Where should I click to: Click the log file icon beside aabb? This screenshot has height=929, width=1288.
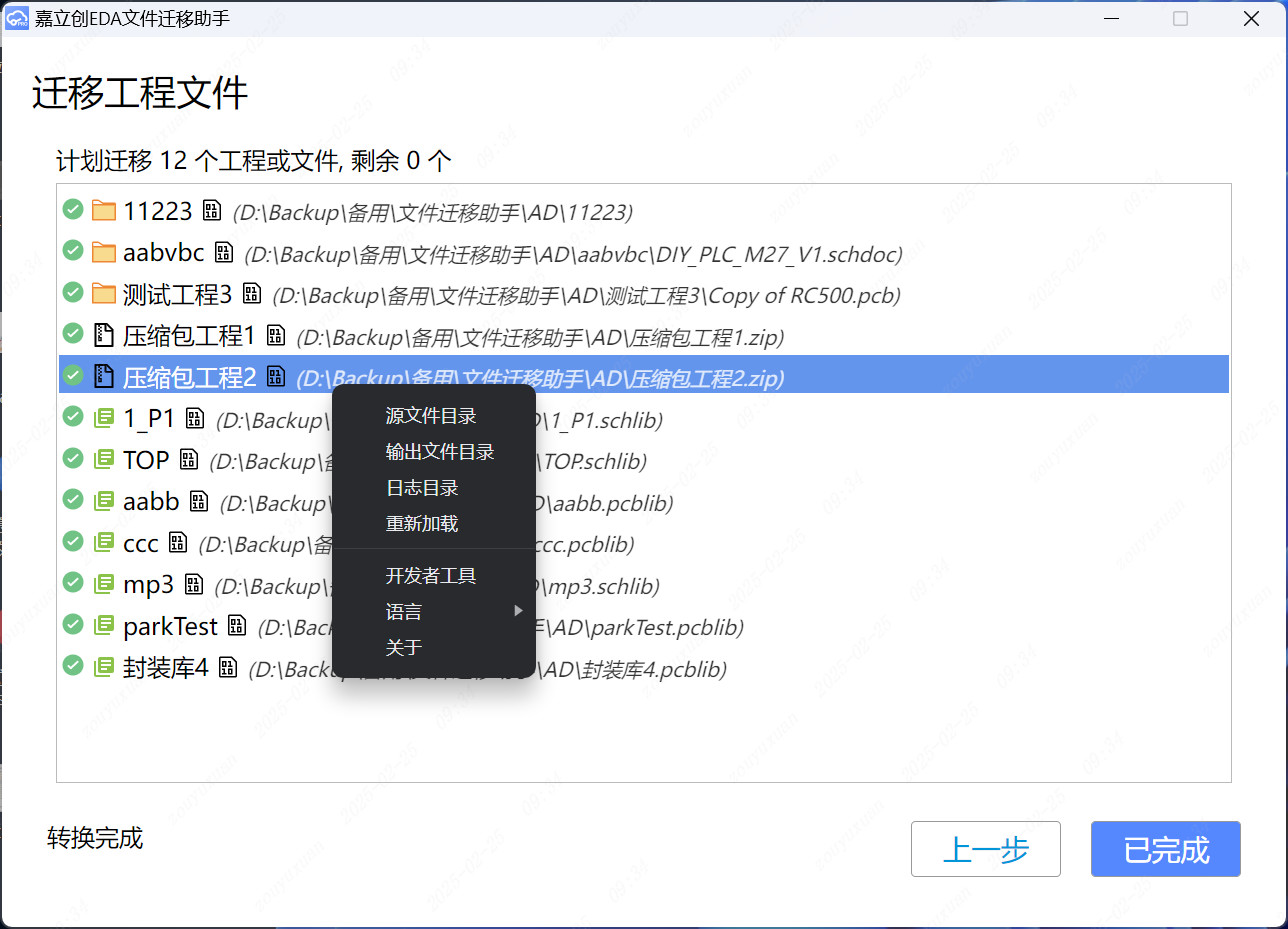(x=199, y=501)
